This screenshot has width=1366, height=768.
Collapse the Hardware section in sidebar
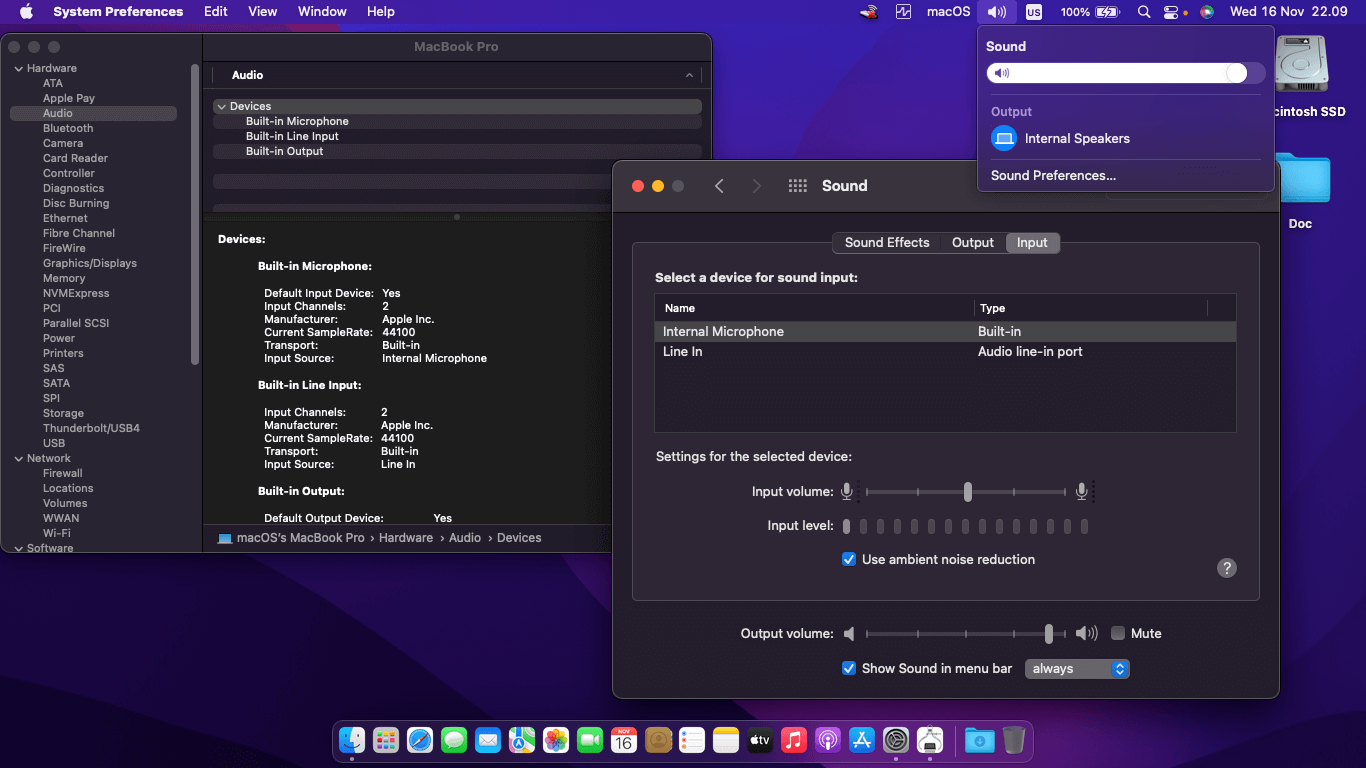[18, 69]
